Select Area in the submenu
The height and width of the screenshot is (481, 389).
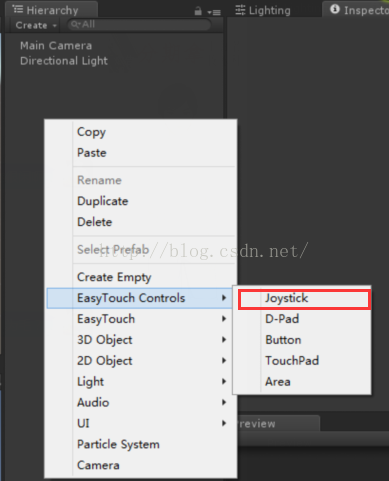tap(303, 382)
